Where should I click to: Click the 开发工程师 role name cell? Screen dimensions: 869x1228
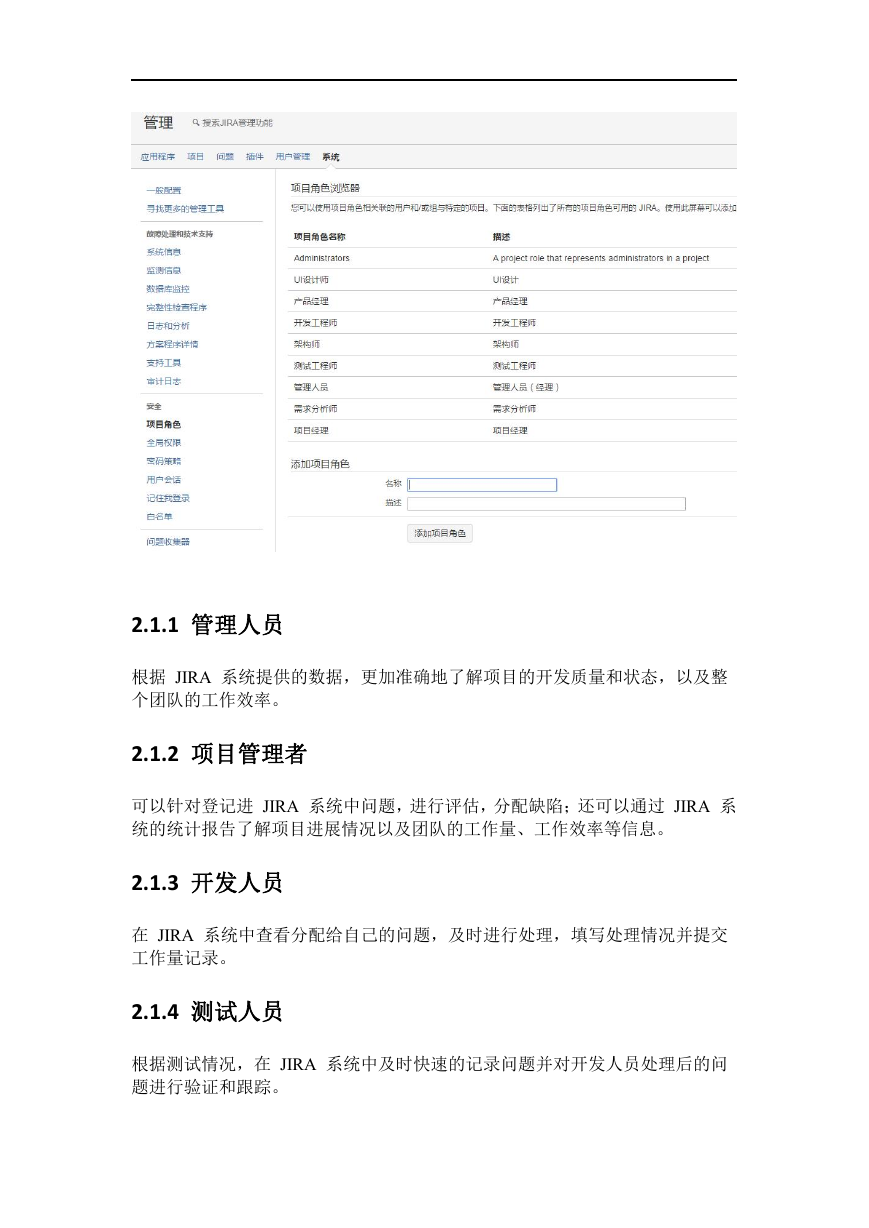pos(315,323)
